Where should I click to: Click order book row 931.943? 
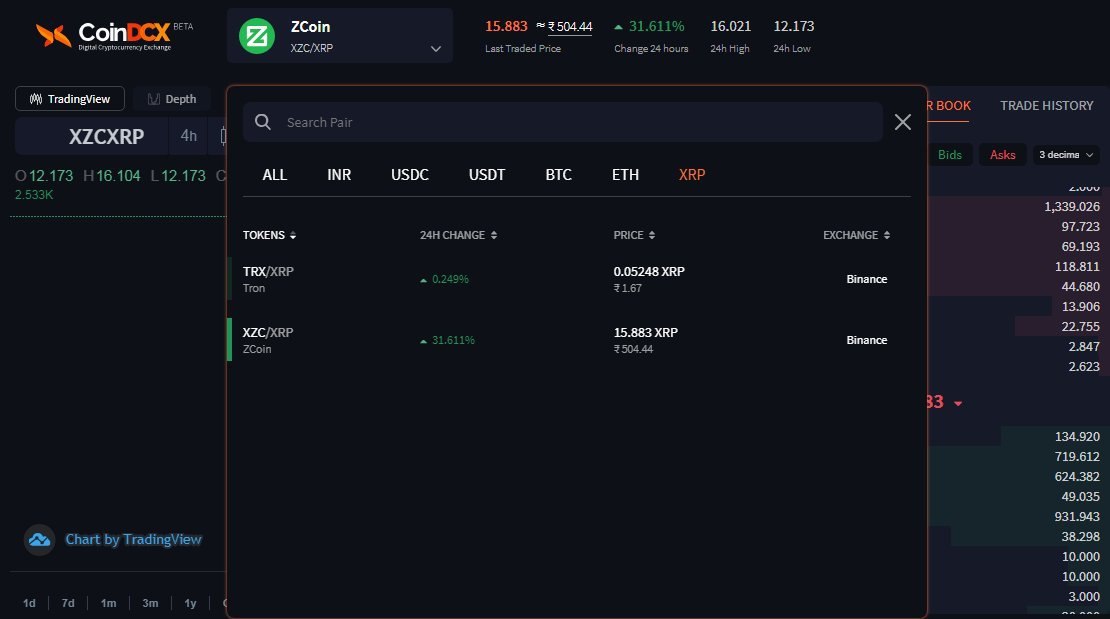[1018, 517]
